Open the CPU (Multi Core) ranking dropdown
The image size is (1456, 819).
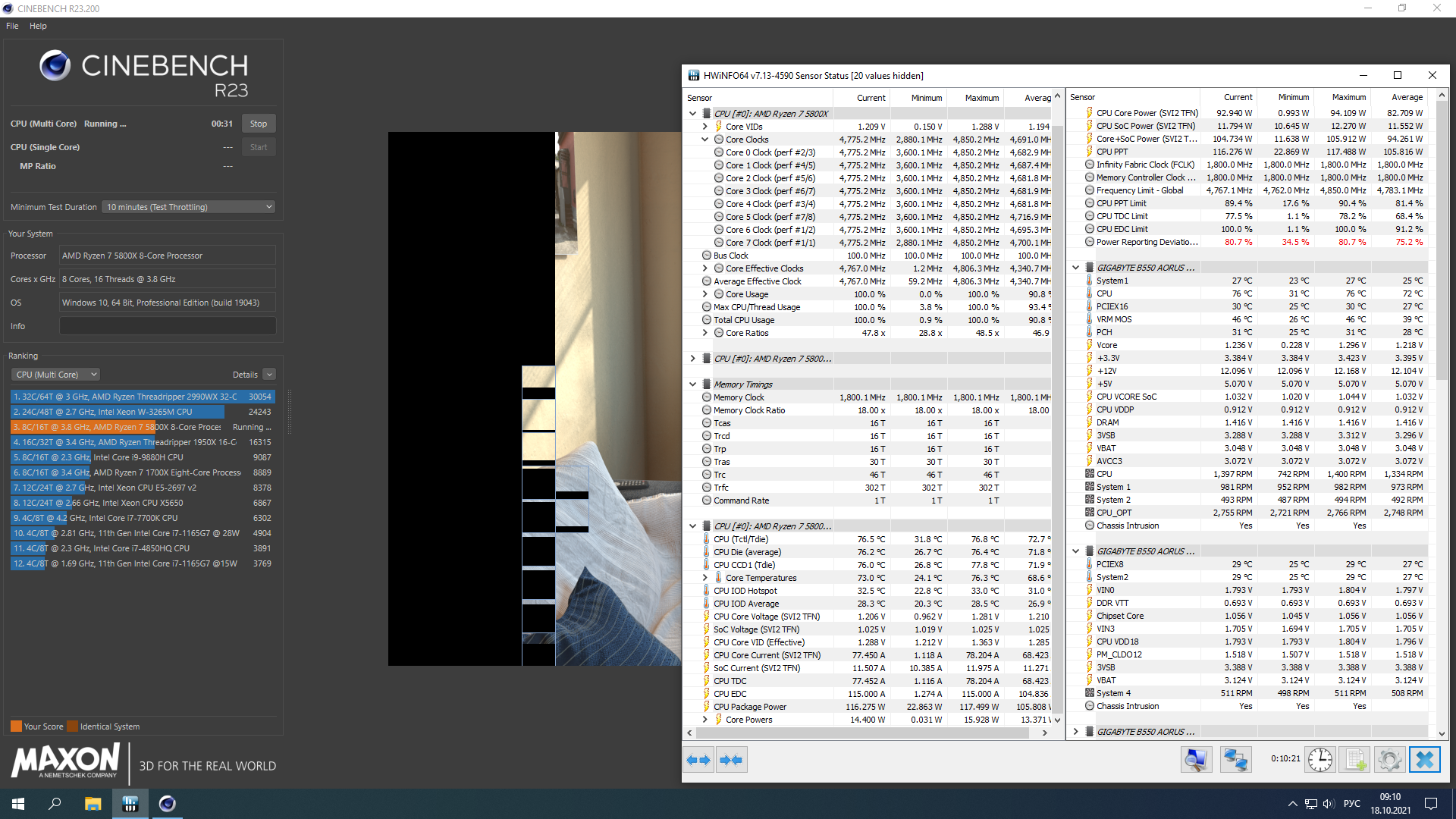point(55,375)
